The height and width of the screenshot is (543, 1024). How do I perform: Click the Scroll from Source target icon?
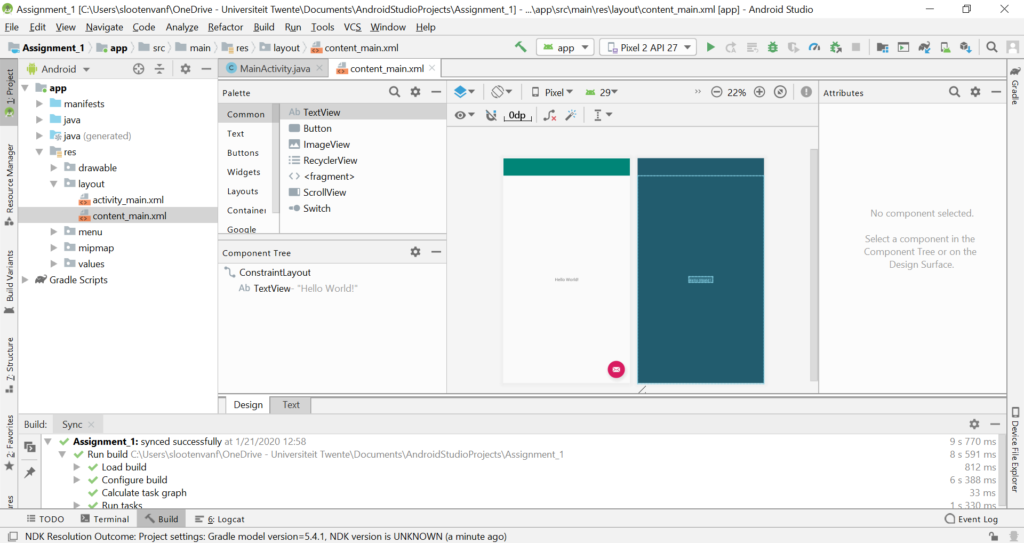click(x=138, y=69)
